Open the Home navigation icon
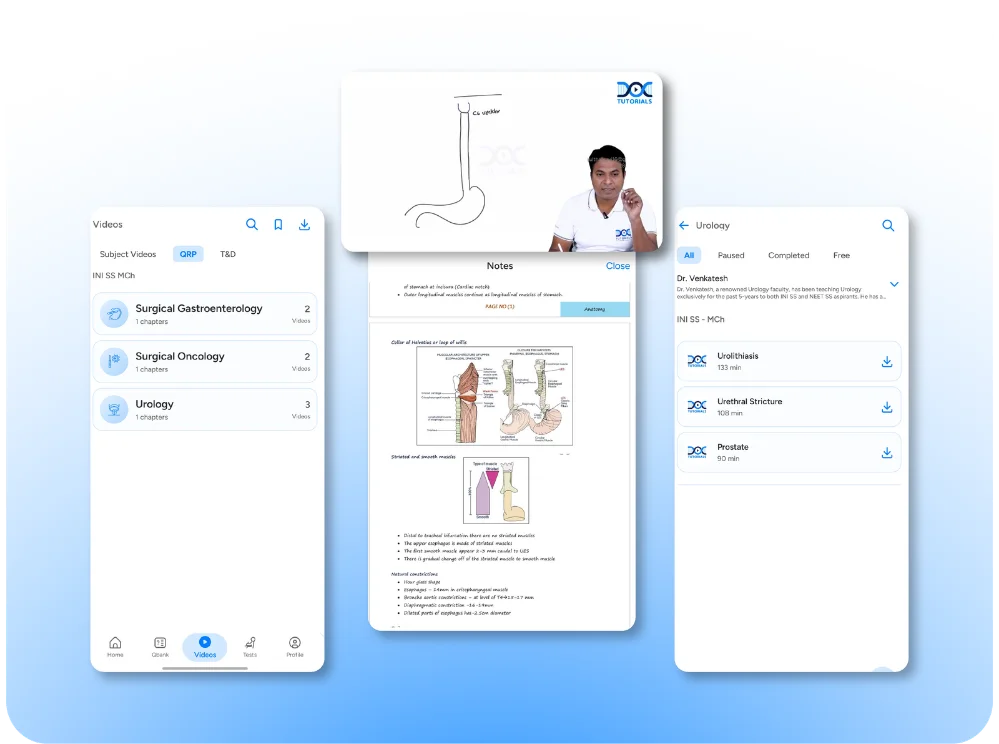The height and width of the screenshot is (744, 999). coord(115,646)
